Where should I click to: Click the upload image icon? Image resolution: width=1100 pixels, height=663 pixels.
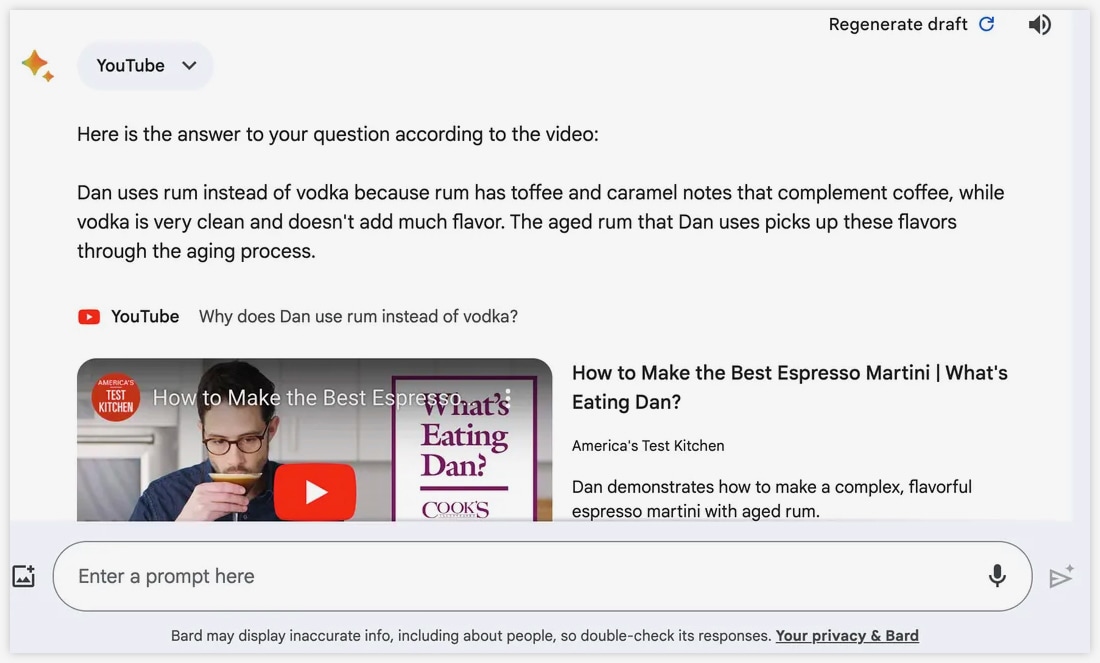[24, 576]
